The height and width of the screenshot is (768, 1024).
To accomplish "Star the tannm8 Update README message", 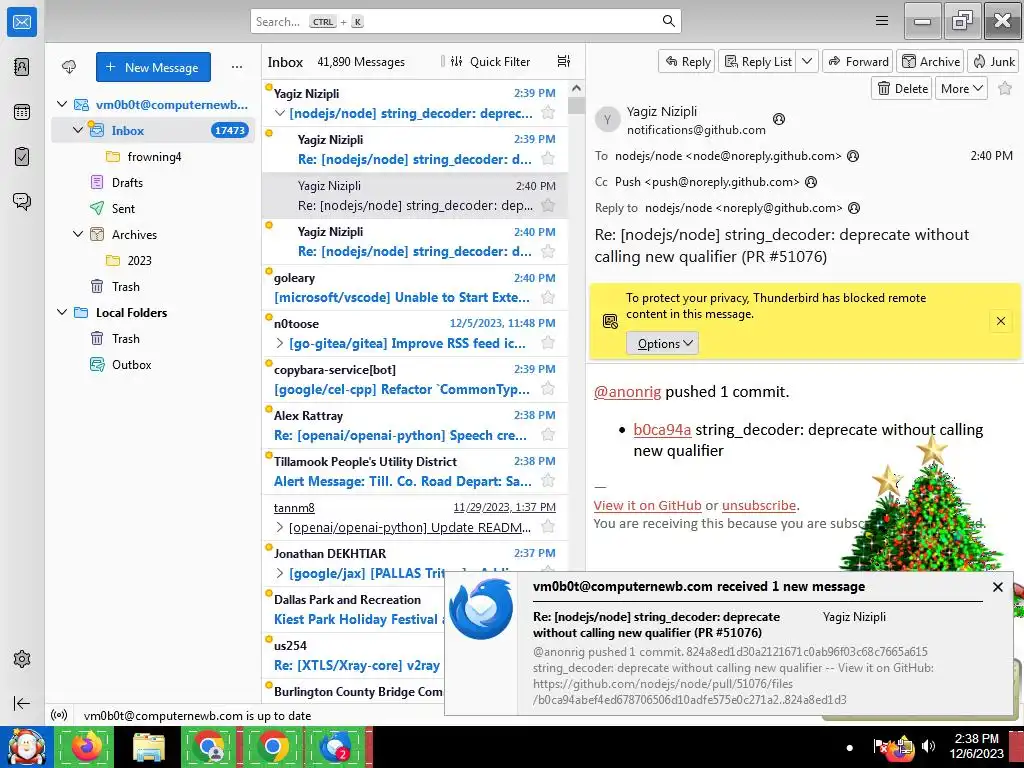I will tap(548, 527).
